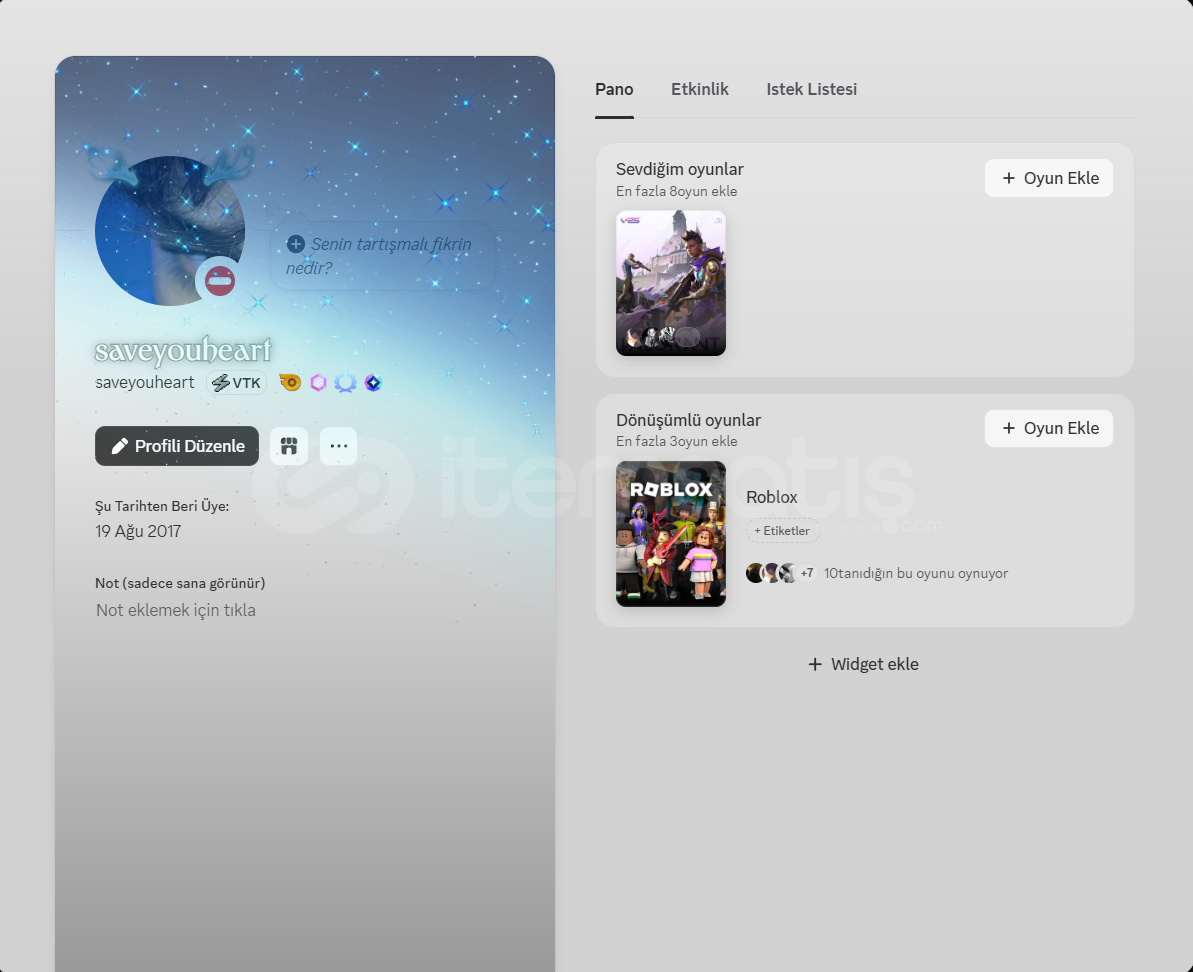
Task: Click "Not eklemek için tıkla" note field
Action: pyautogui.click(x=176, y=610)
